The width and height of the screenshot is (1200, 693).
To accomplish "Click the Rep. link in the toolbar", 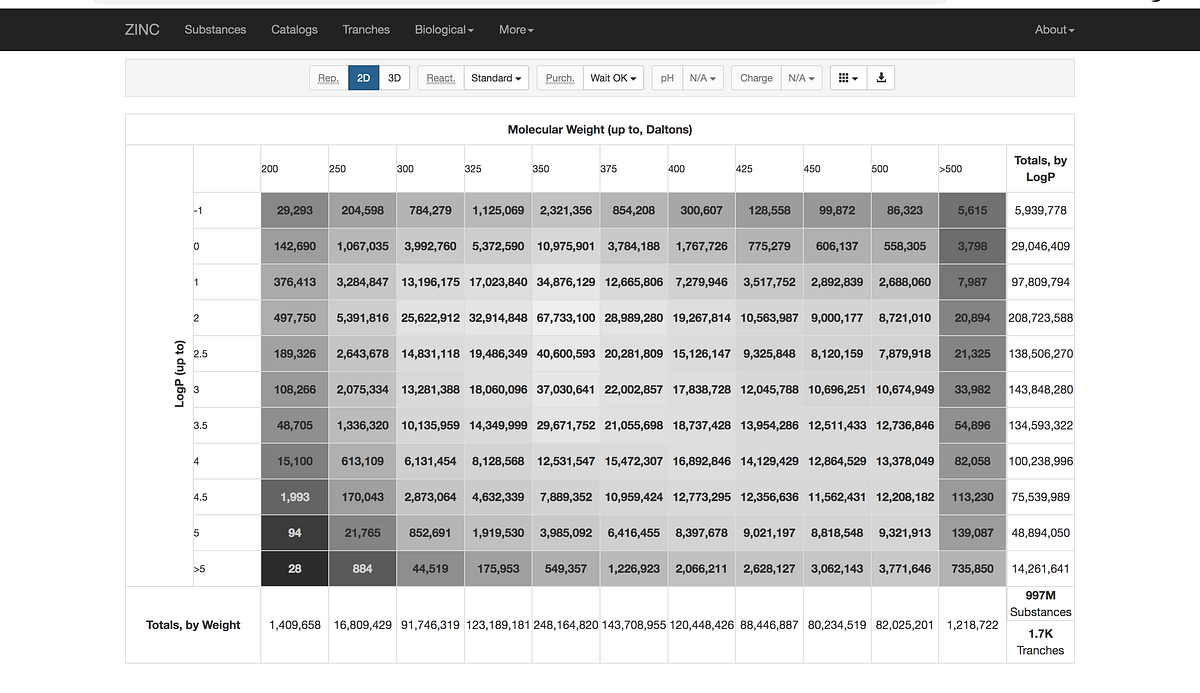I will [327, 77].
